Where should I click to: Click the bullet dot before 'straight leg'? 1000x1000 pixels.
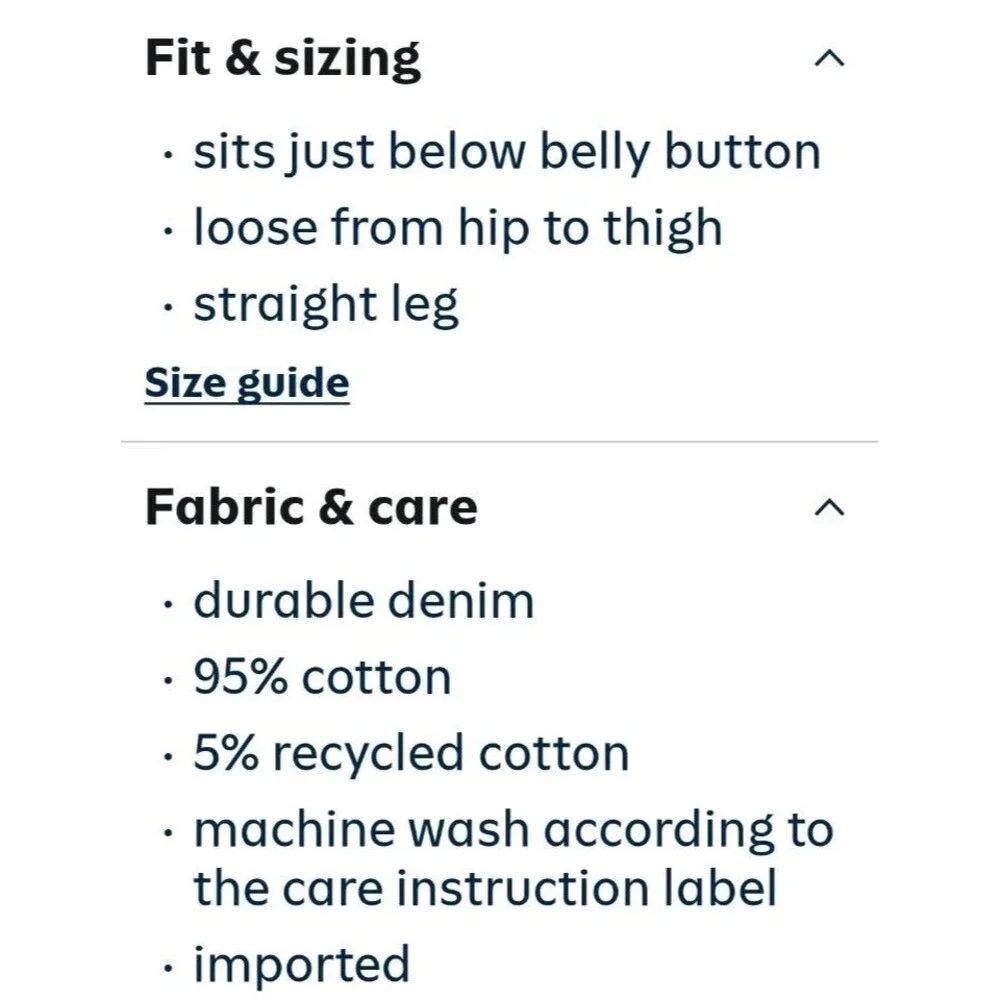[x=168, y=308]
